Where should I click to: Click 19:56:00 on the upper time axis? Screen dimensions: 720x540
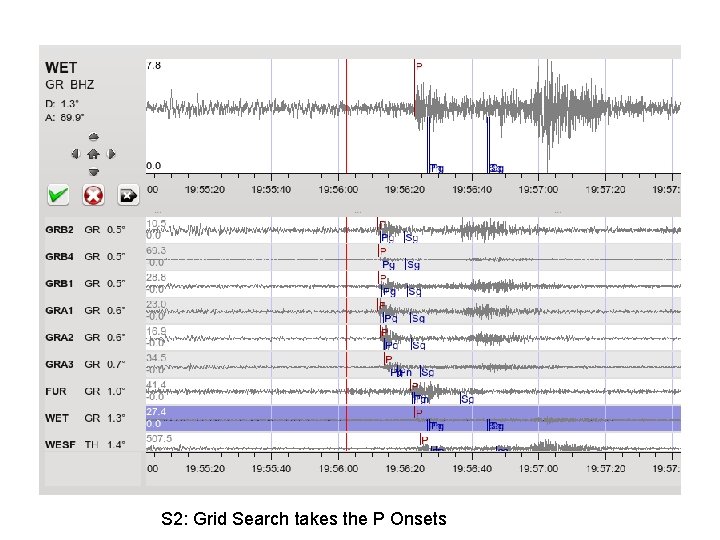pyautogui.click(x=338, y=189)
